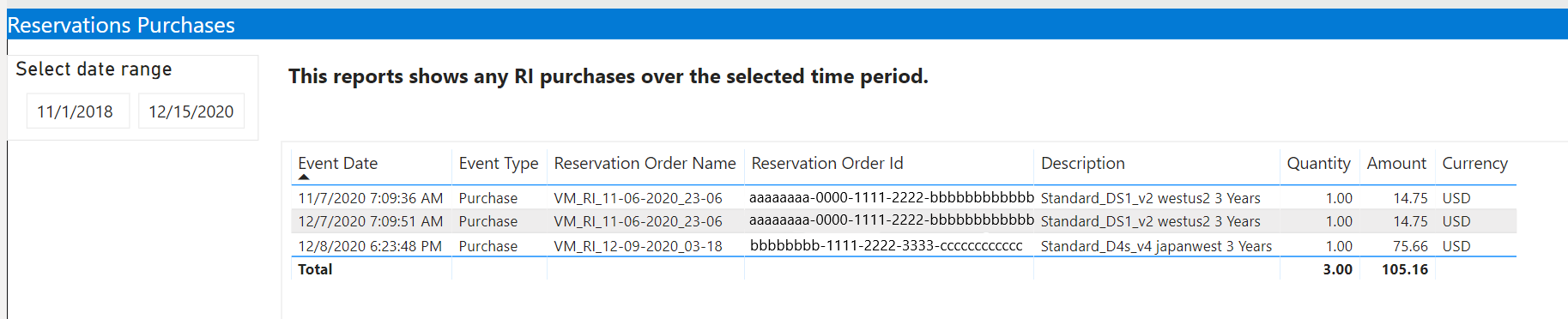Select the 12/8/2020 6:23:48 PM purchase row
This screenshot has height=319, width=1568.
coord(904,245)
